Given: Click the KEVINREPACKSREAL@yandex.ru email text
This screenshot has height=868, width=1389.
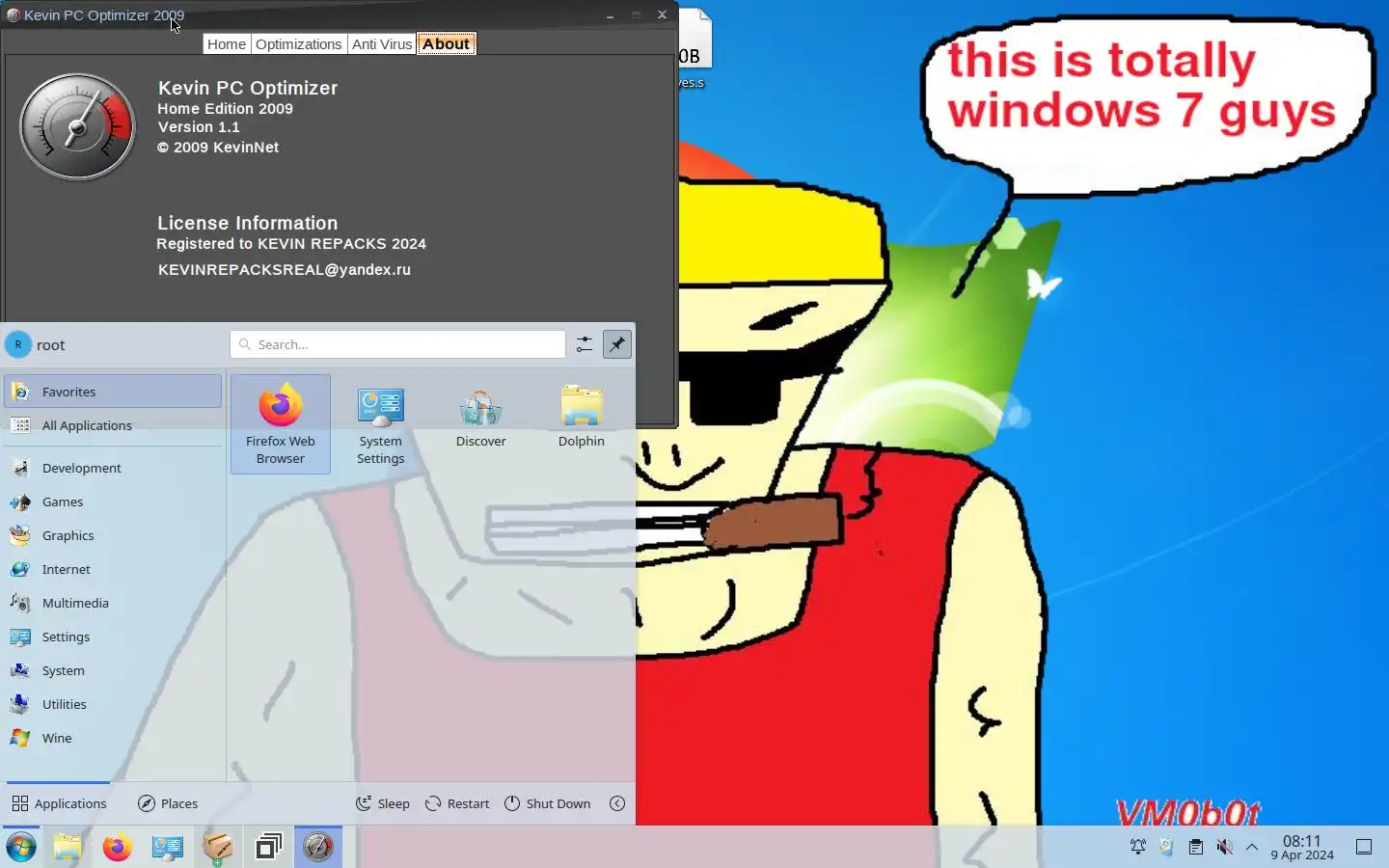Looking at the screenshot, I should (x=285, y=270).
